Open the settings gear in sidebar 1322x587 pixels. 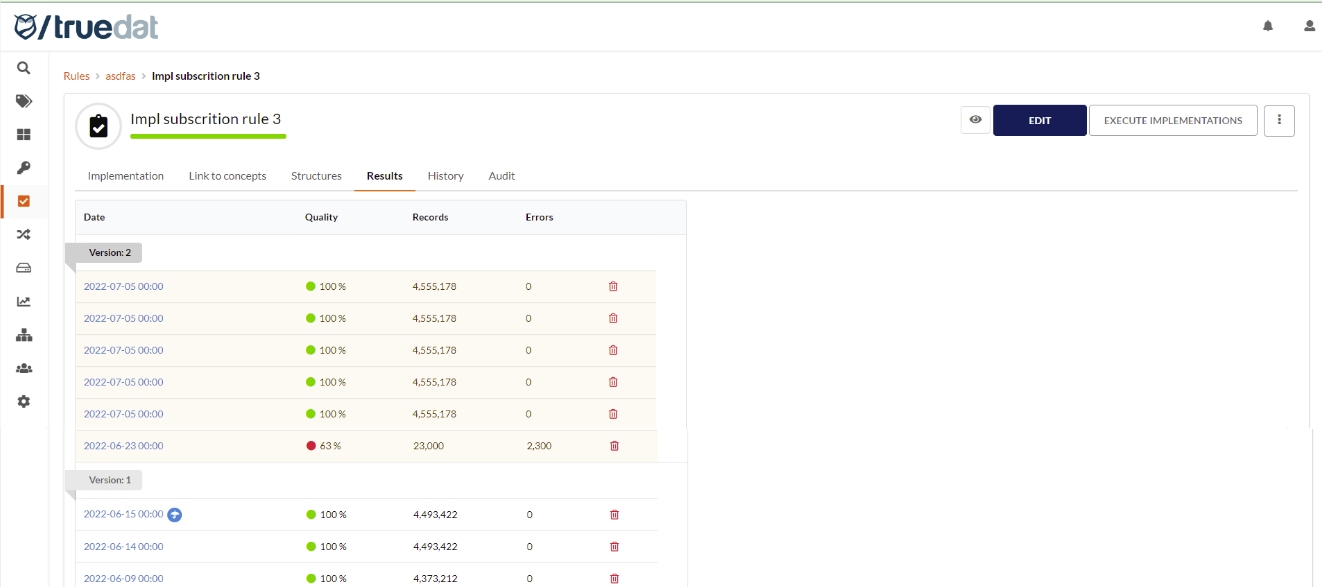pos(24,401)
